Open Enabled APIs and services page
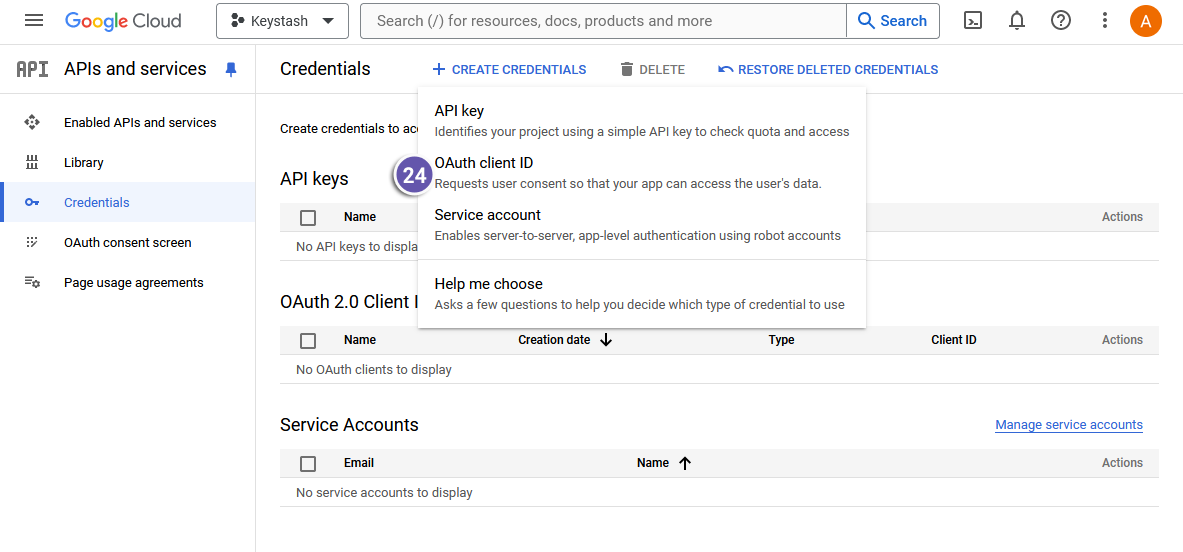Screen dimensions: 1183x552 click(x=128, y=122)
